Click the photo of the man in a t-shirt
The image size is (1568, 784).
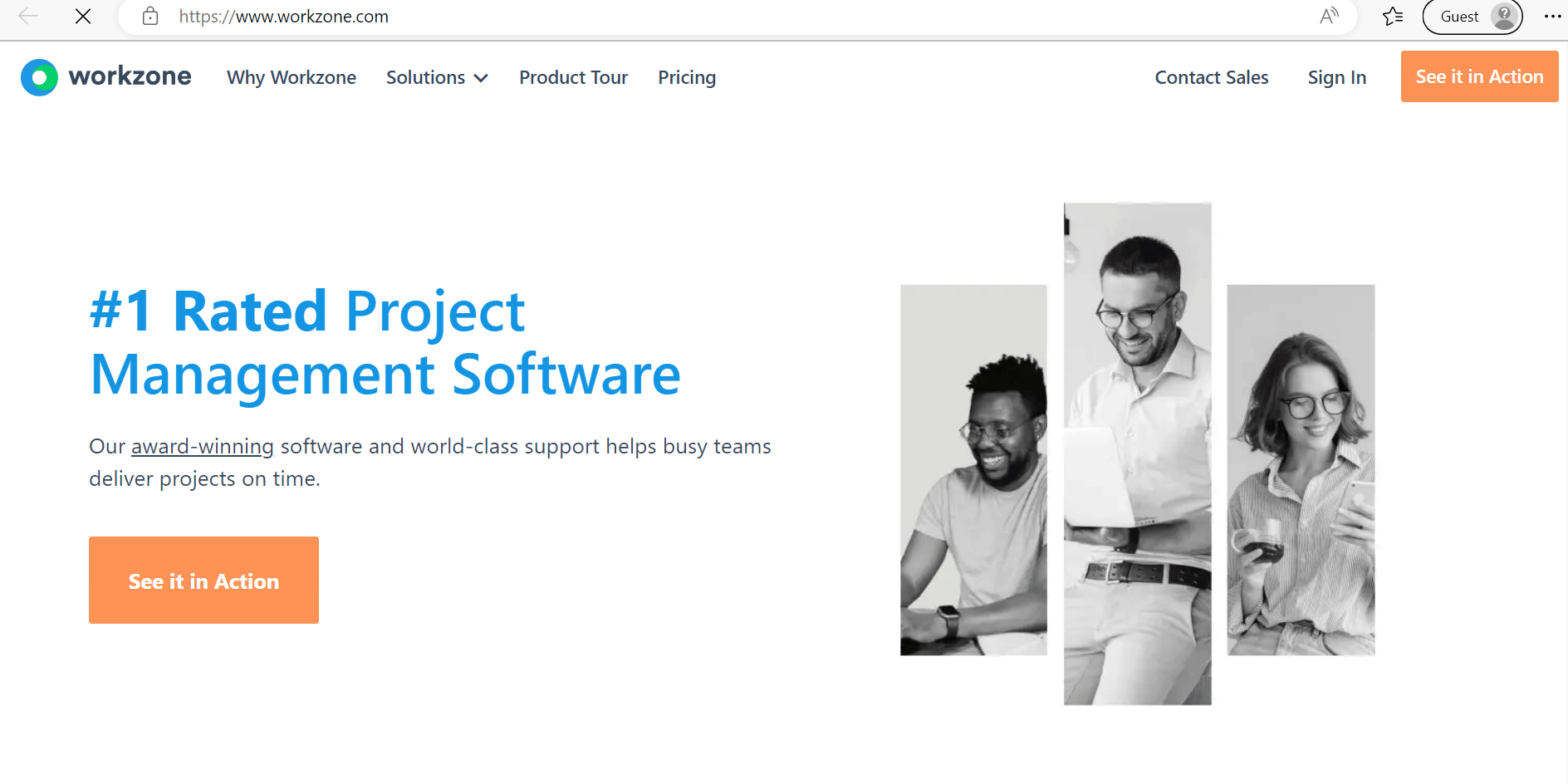click(973, 470)
